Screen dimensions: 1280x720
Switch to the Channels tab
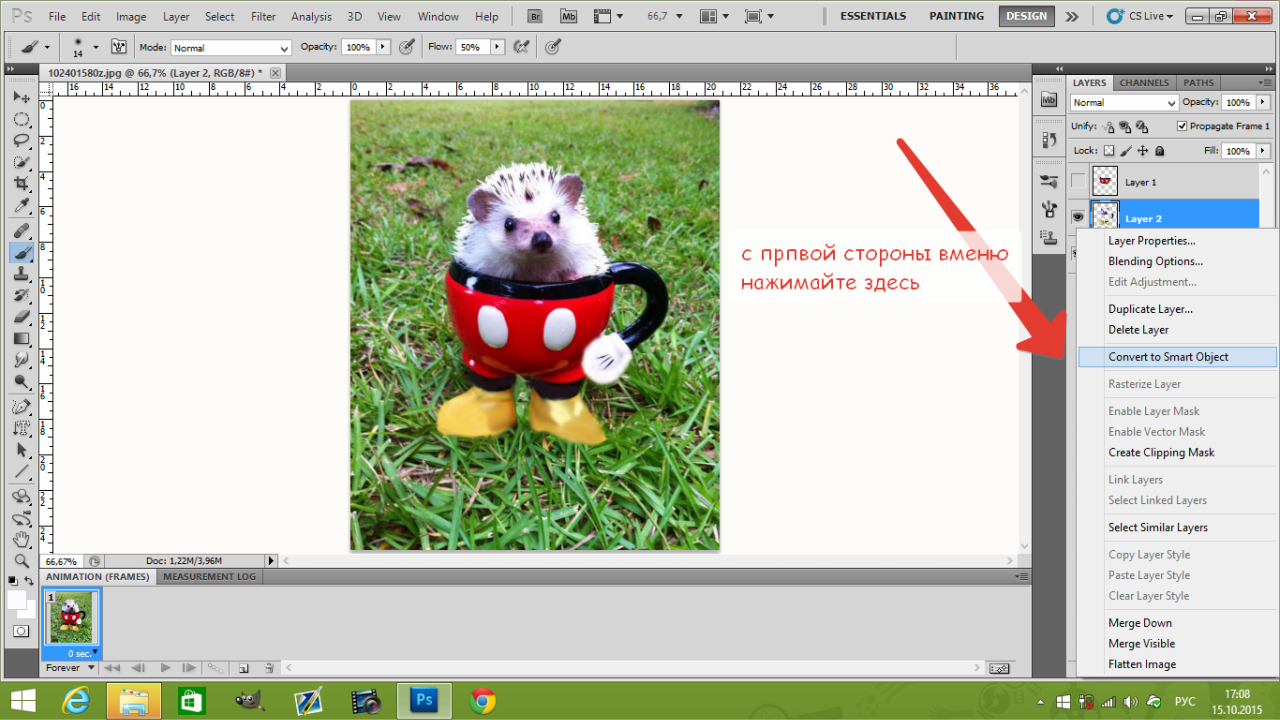1143,83
